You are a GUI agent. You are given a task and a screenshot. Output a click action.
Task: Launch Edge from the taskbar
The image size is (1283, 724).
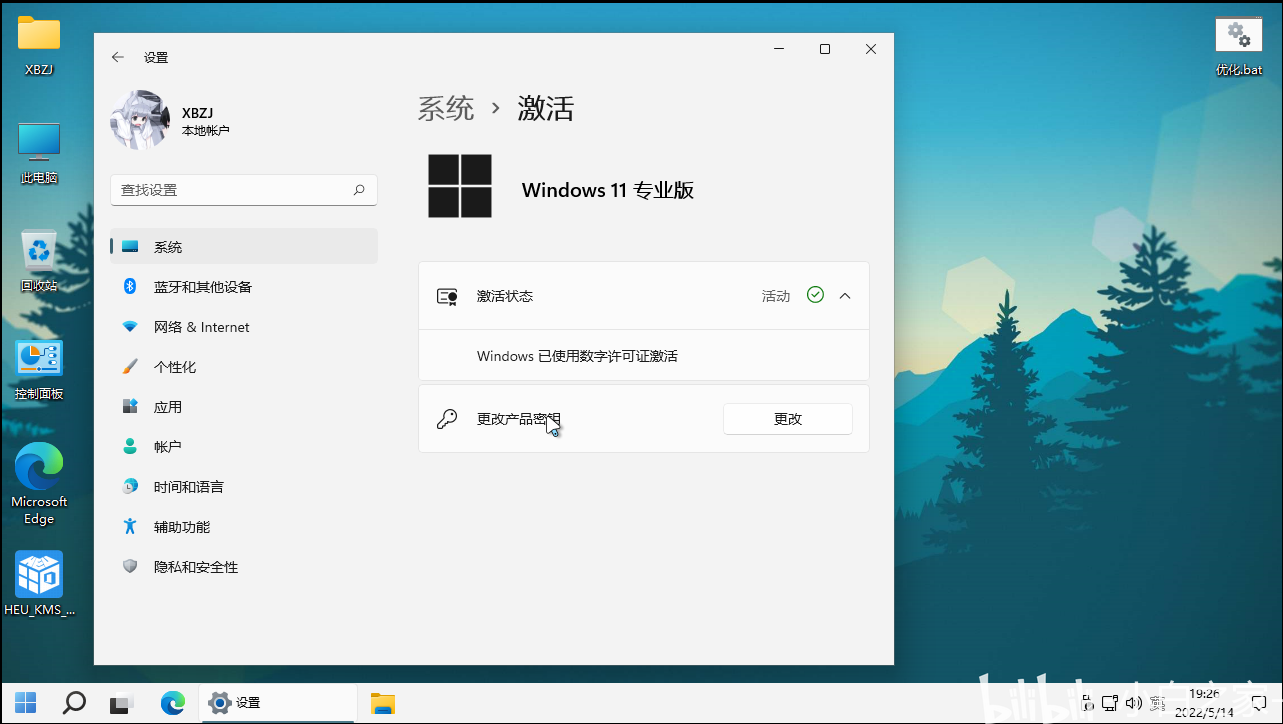[x=173, y=703]
